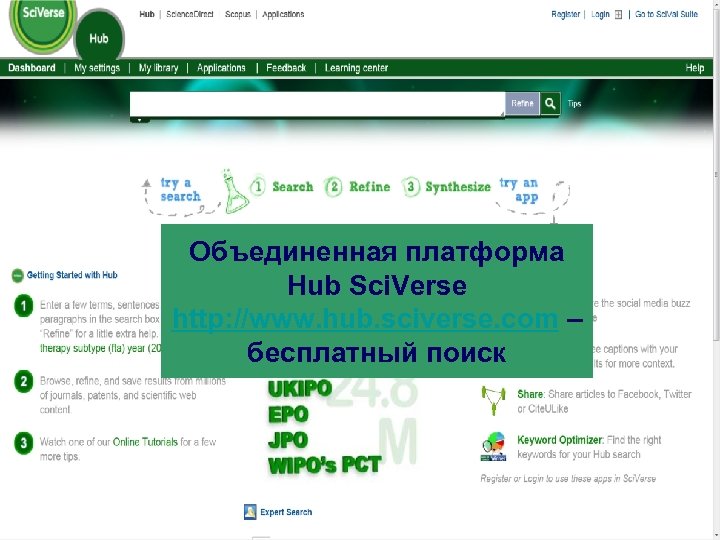Click the Getting Started with Hub heading
The width and height of the screenshot is (720, 540).
pos(72,275)
